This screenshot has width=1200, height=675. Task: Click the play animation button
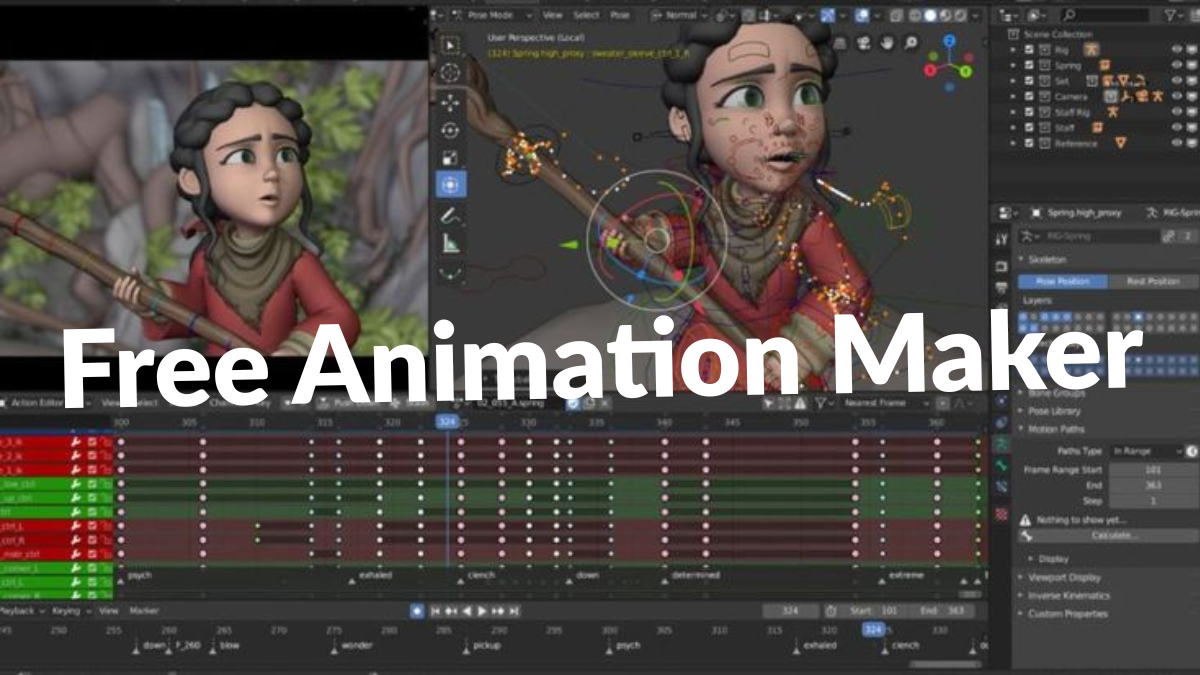(x=482, y=610)
